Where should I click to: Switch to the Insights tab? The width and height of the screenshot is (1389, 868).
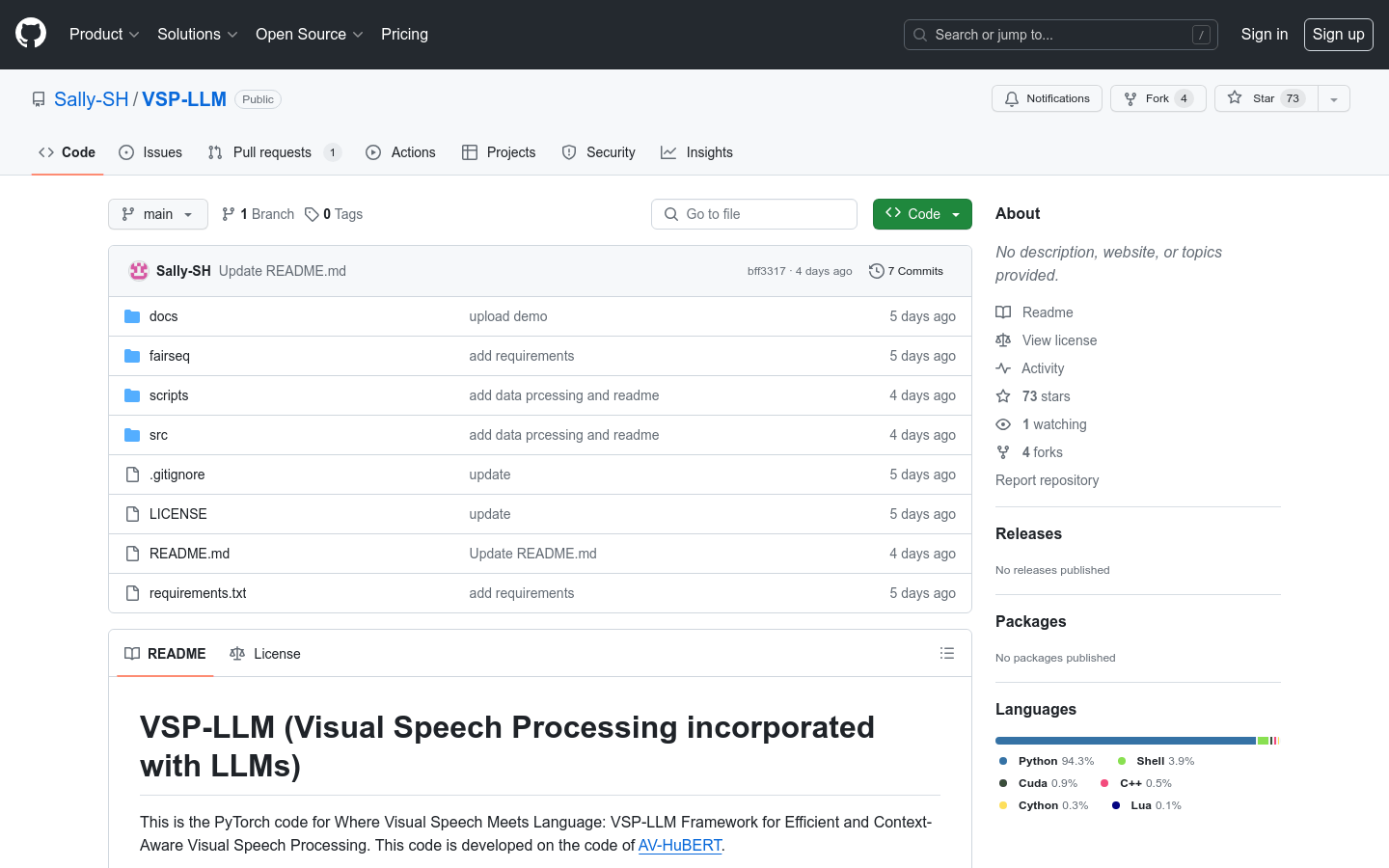coord(696,152)
